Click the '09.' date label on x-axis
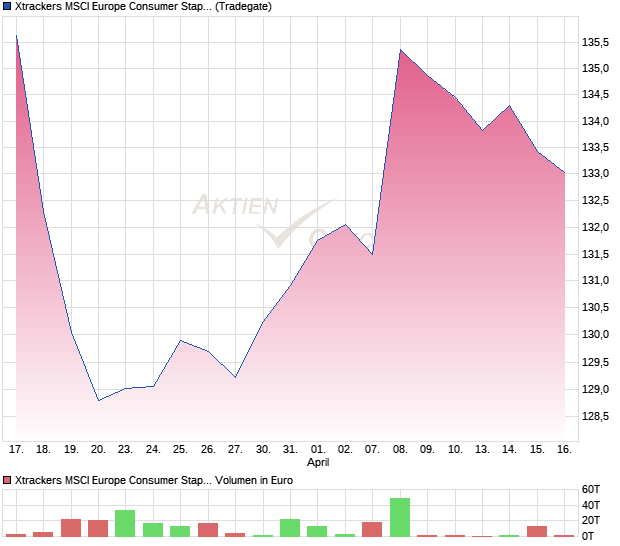This screenshot has width=620, height=546. pos(427,450)
